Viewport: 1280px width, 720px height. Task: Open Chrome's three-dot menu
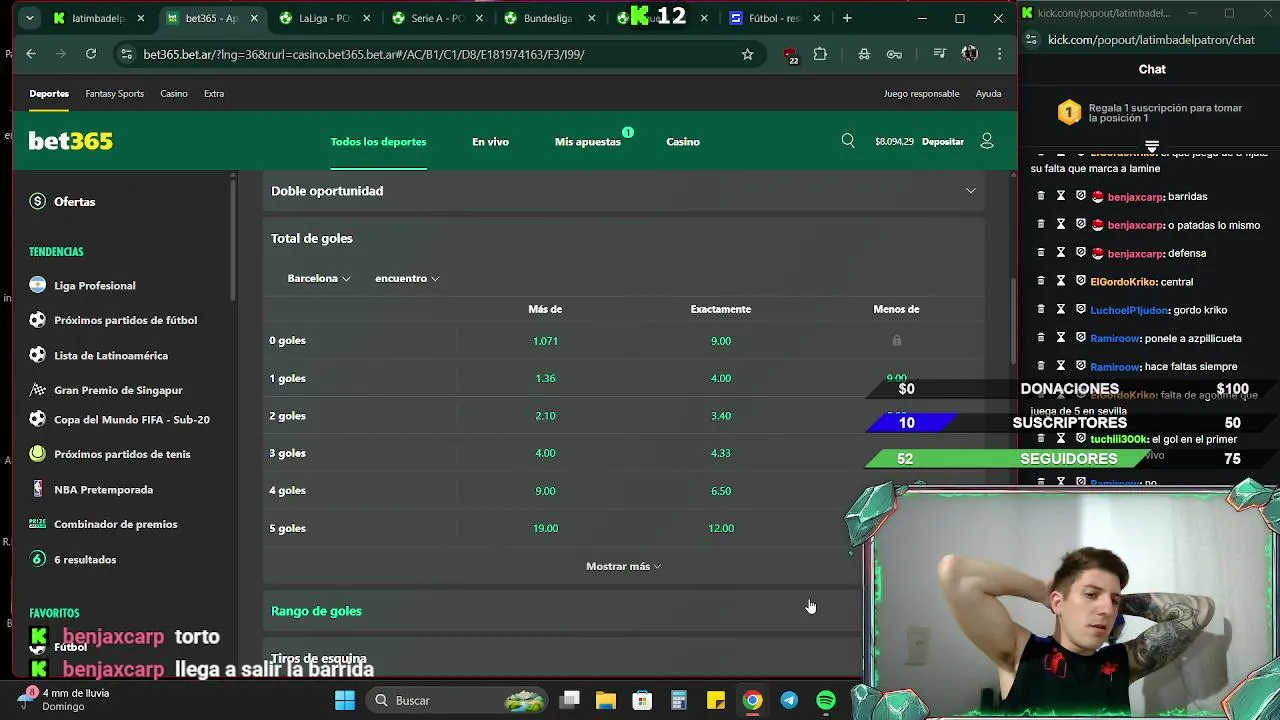(x=999, y=54)
